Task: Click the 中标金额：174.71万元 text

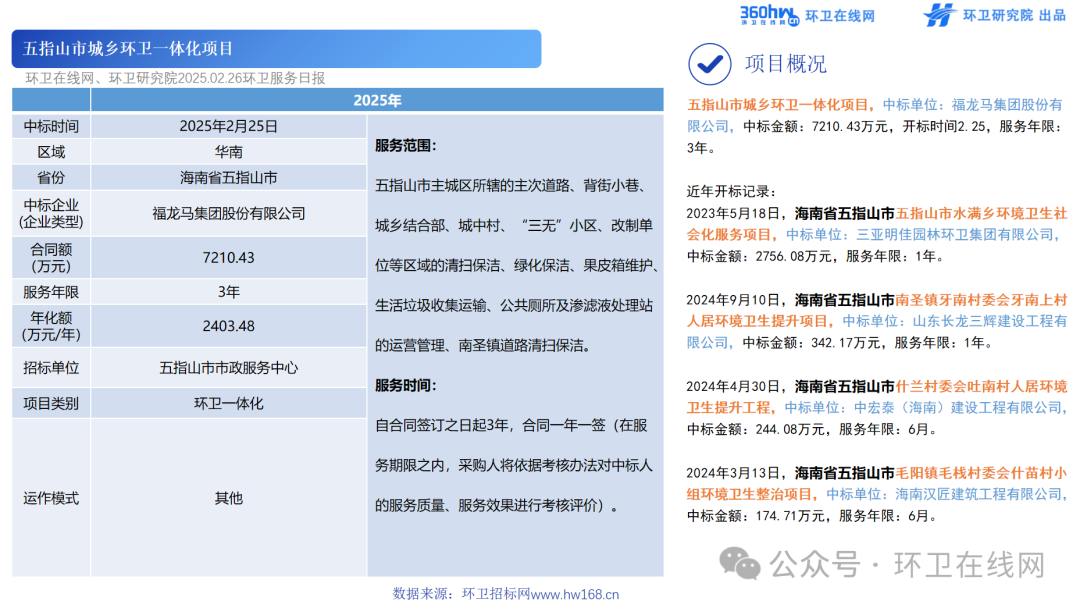Action: click(x=757, y=516)
